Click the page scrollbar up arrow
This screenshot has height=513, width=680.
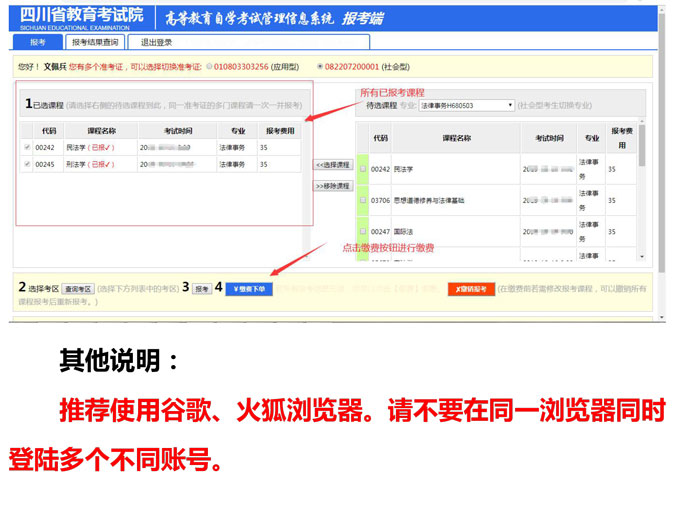662,11
